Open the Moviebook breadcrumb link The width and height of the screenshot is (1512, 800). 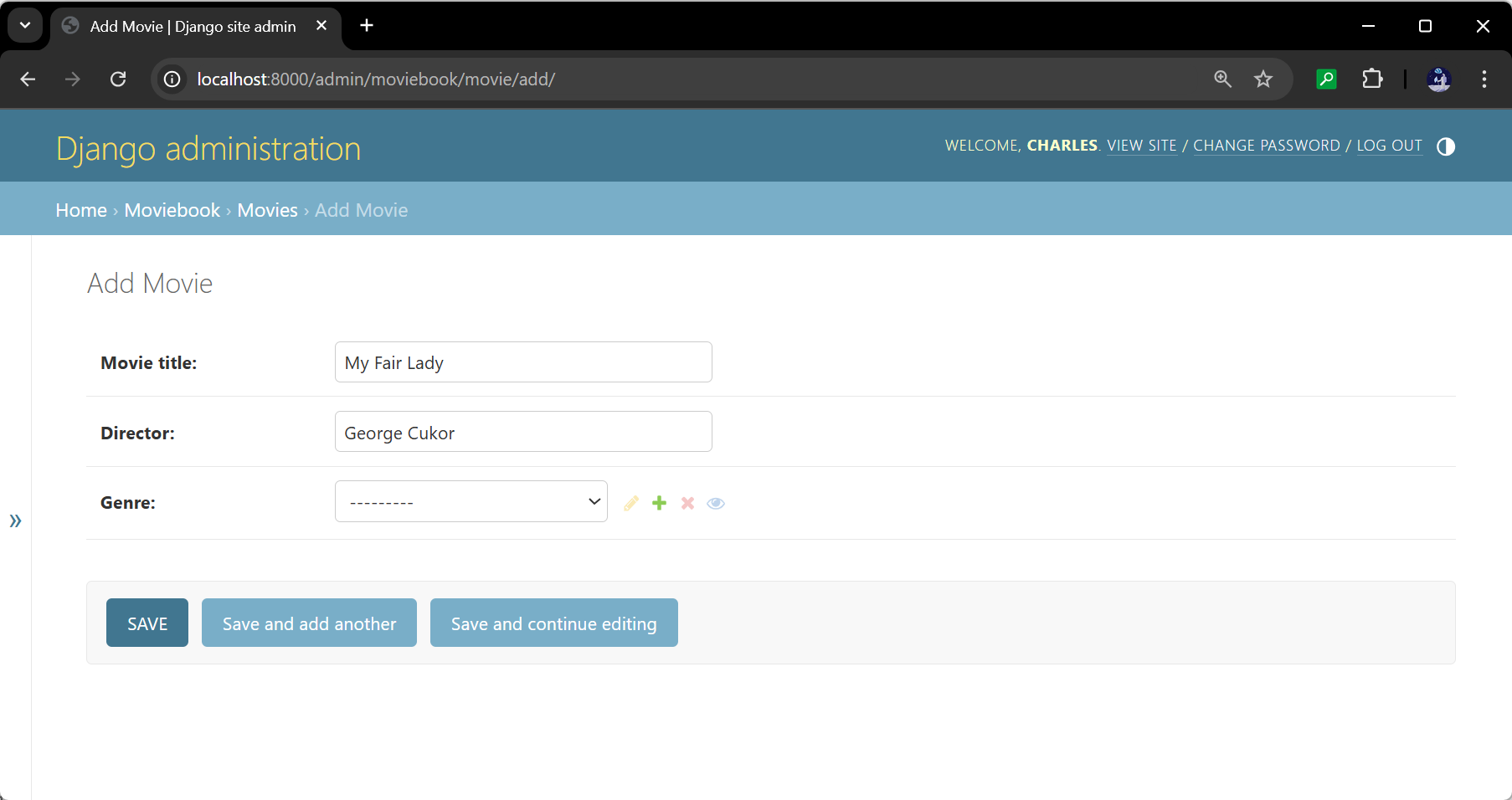(x=172, y=210)
